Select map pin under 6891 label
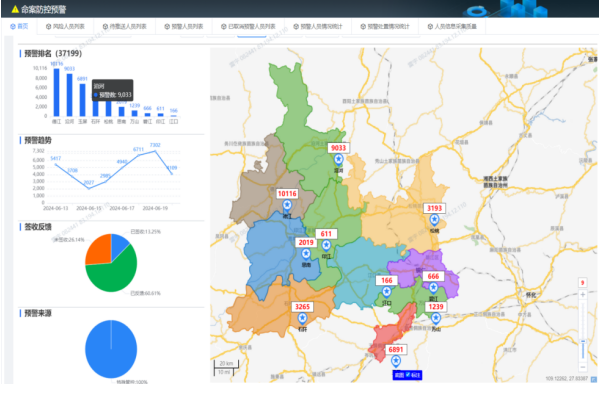 396,361
